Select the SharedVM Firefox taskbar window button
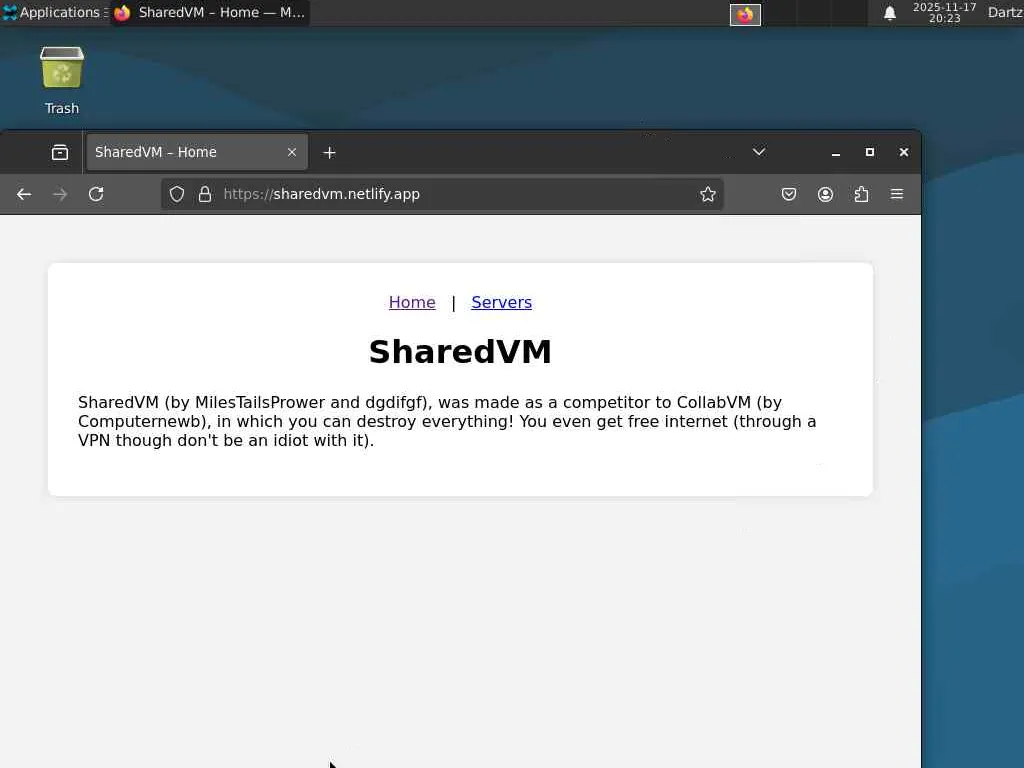This screenshot has width=1024, height=768. pos(210,12)
